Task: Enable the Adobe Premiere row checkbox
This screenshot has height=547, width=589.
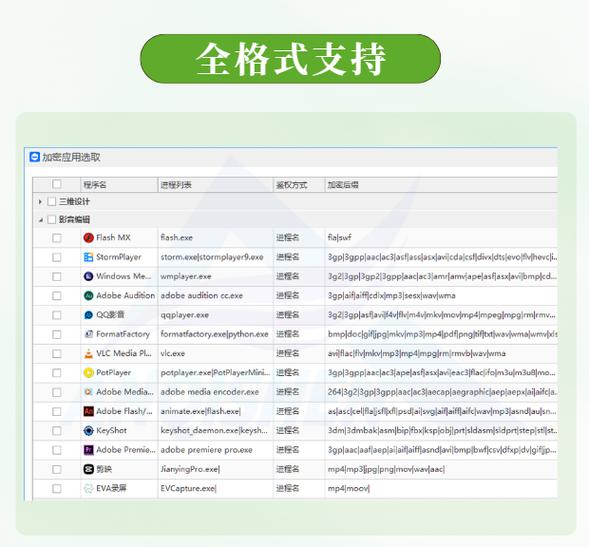Action: tap(57, 450)
